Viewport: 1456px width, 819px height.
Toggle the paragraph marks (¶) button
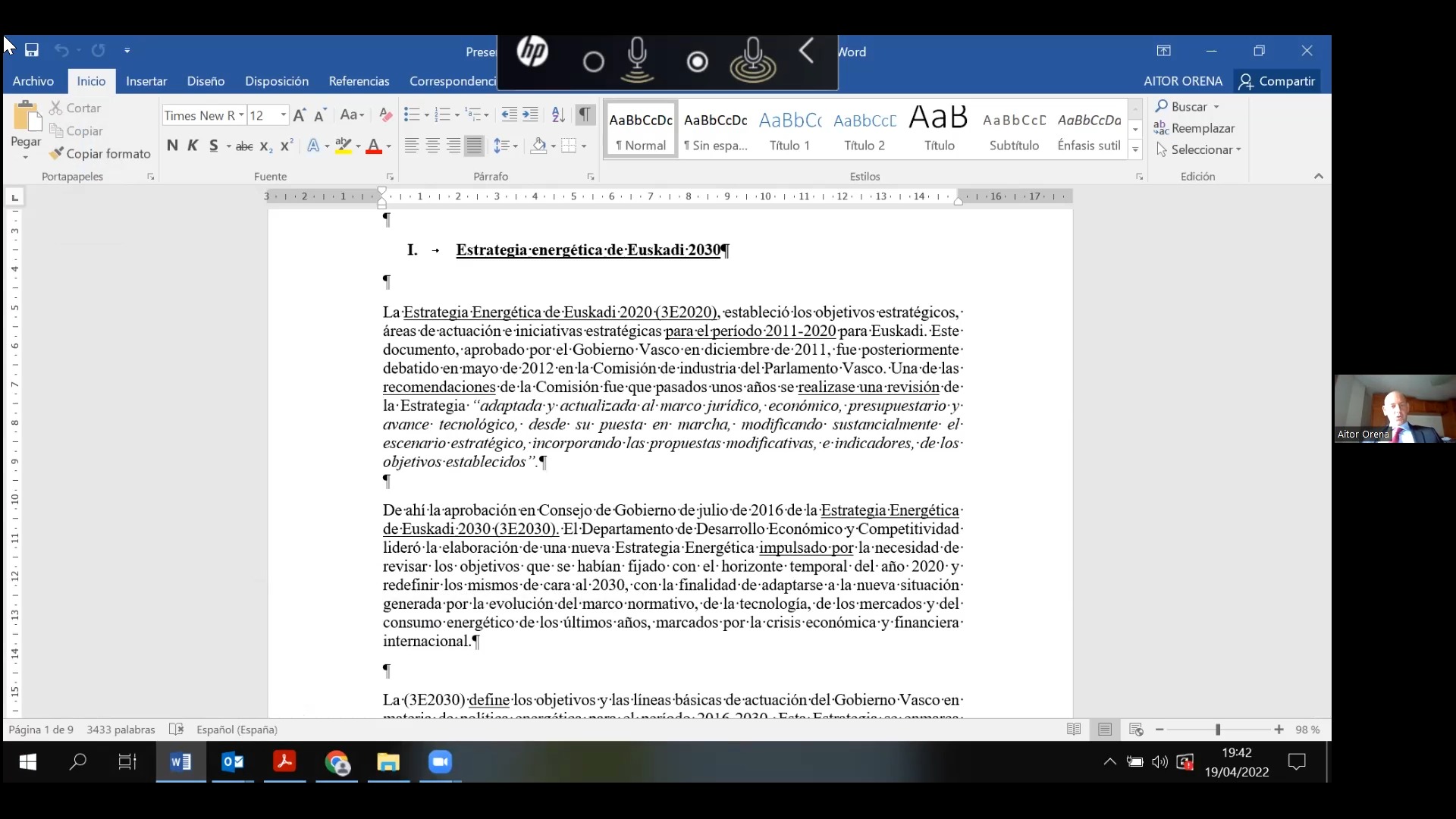pyautogui.click(x=585, y=115)
